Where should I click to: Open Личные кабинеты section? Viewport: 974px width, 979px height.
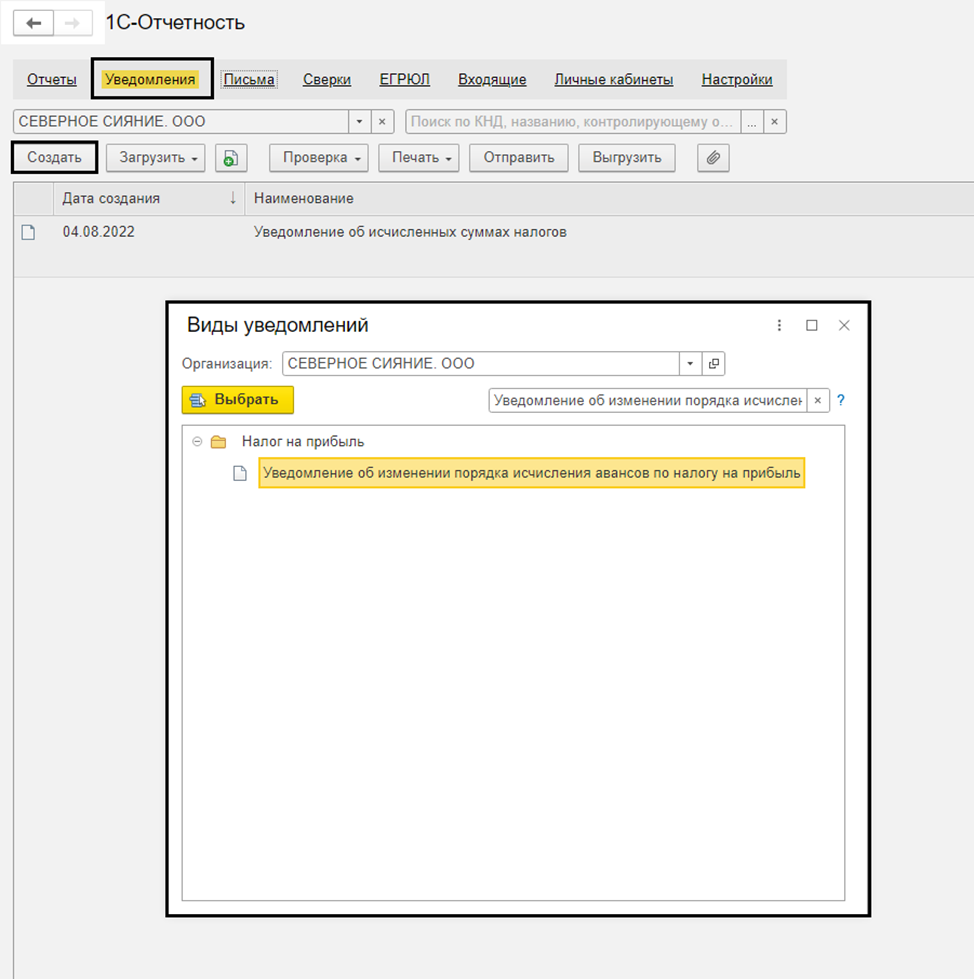pyautogui.click(x=614, y=80)
